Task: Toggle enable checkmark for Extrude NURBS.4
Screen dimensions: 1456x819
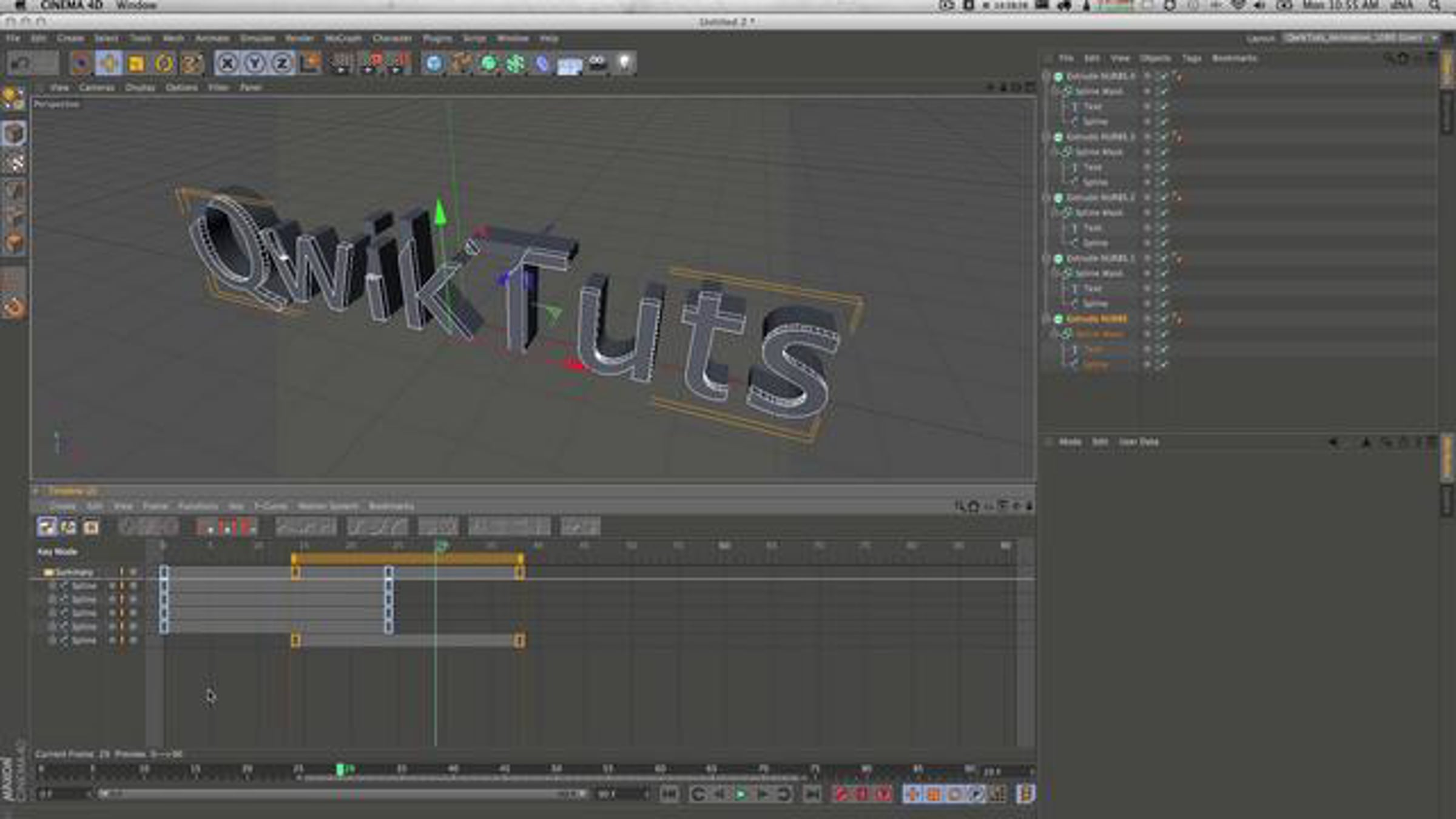Action: (1162, 76)
